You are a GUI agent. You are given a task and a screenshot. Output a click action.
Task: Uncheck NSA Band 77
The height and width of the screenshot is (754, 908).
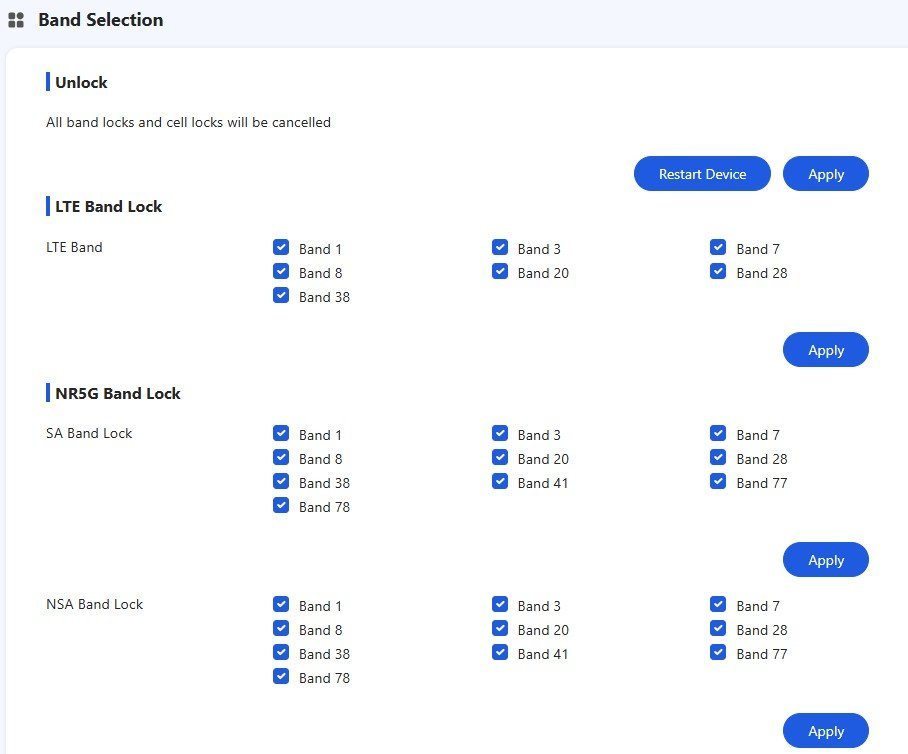coord(718,653)
